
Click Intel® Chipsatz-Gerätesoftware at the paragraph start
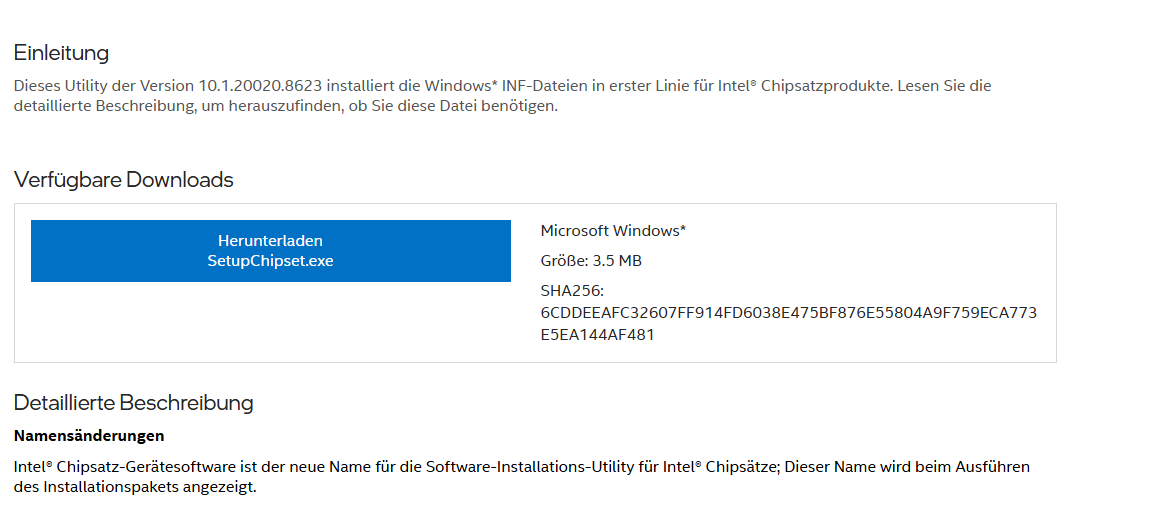pos(125,467)
